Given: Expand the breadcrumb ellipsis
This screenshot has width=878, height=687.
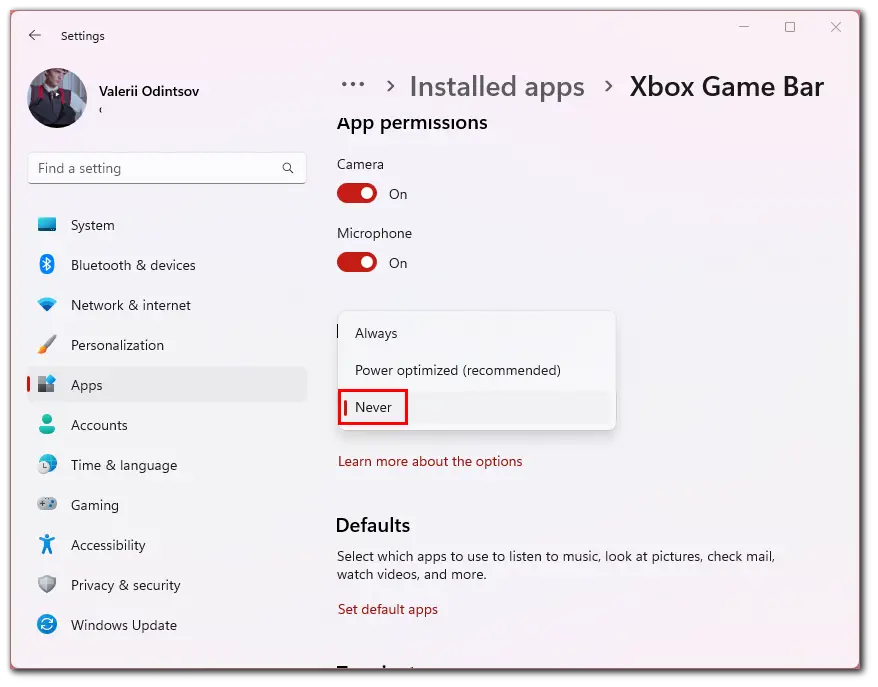Looking at the screenshot, I should [353, 85].
